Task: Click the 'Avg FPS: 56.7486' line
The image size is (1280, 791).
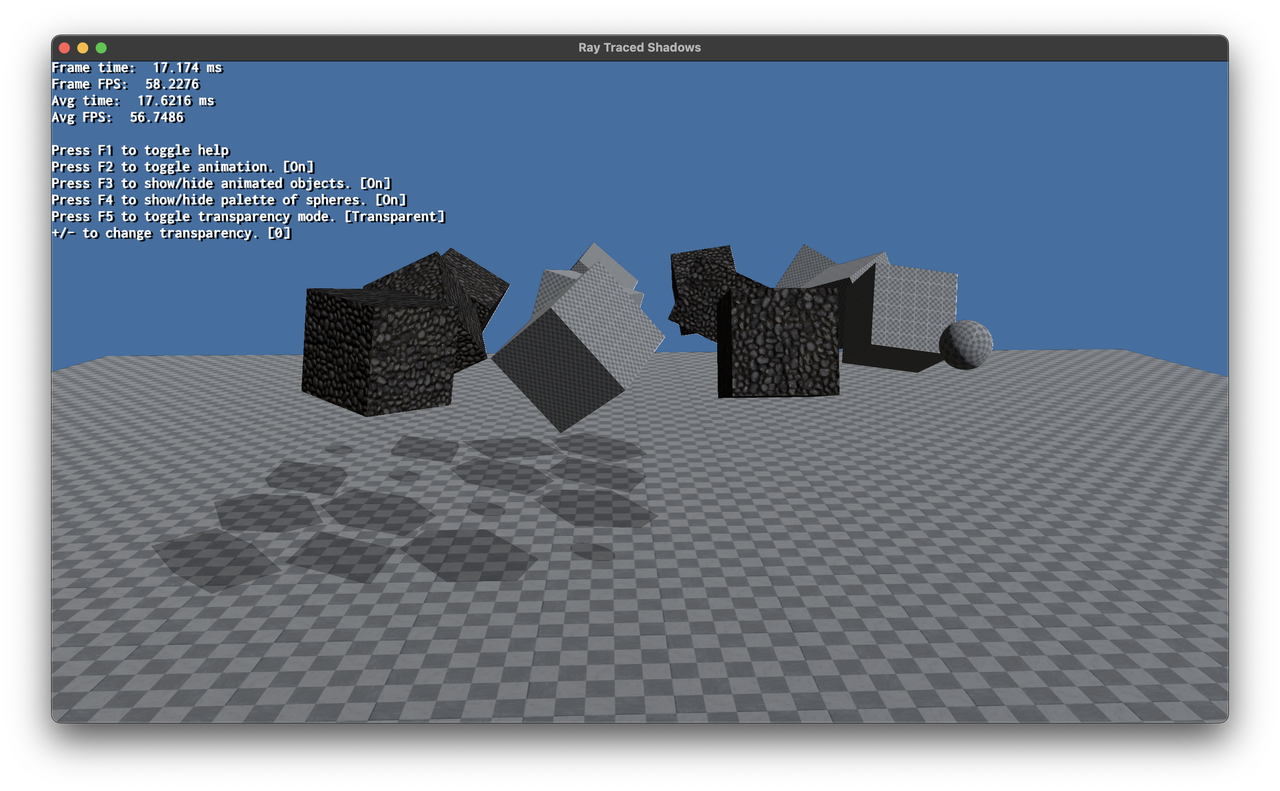Action: 118,117
